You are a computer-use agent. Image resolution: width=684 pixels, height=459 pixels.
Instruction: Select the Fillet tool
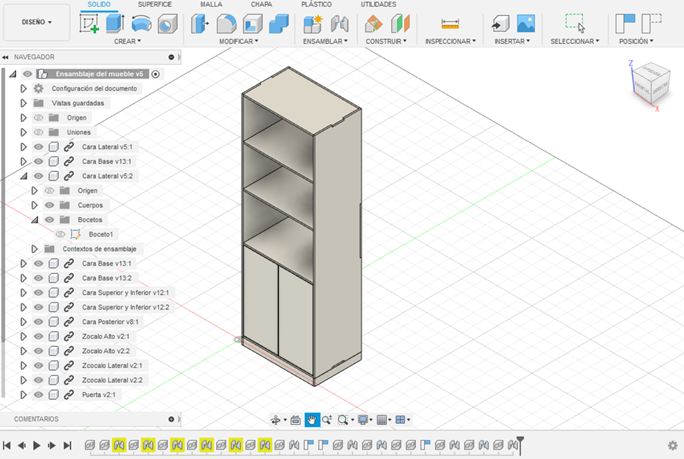pyautogui.click(x=226, y=24)
